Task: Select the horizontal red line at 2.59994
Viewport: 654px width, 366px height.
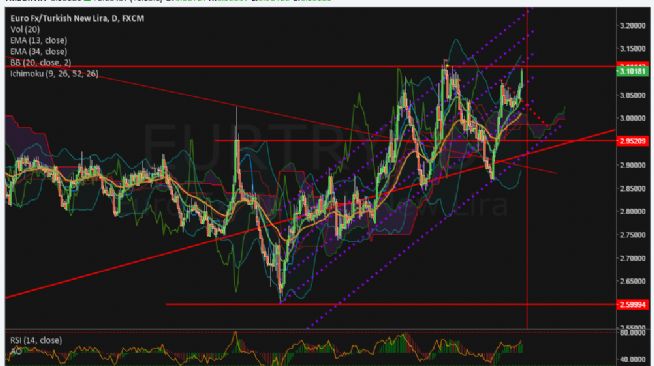Action: pyautogui.click(x=391, y=305)
